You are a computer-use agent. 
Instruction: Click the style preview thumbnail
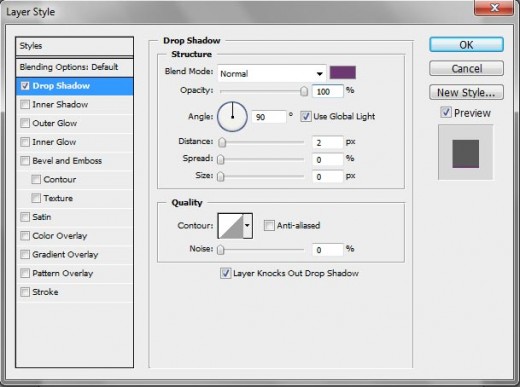[x=465, y=152]
